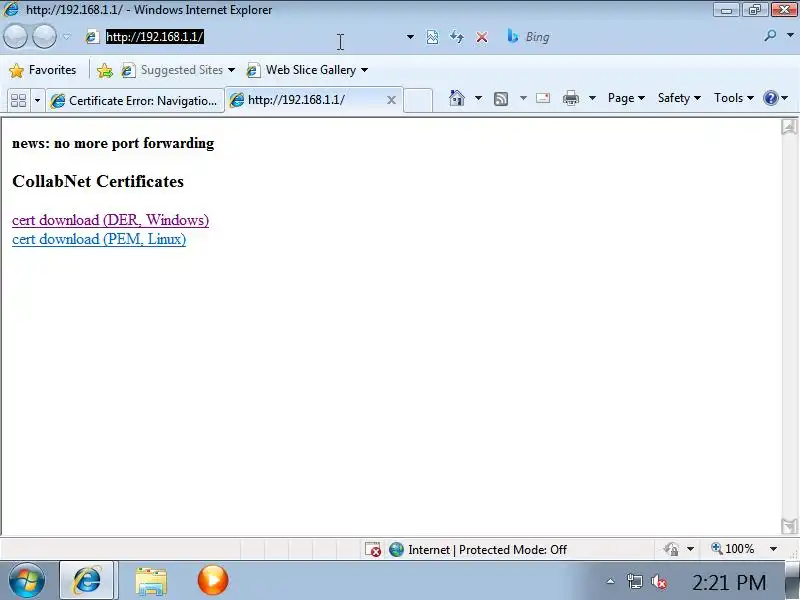
Task: Click the Forward navigation button
Action: coord(44,37)
